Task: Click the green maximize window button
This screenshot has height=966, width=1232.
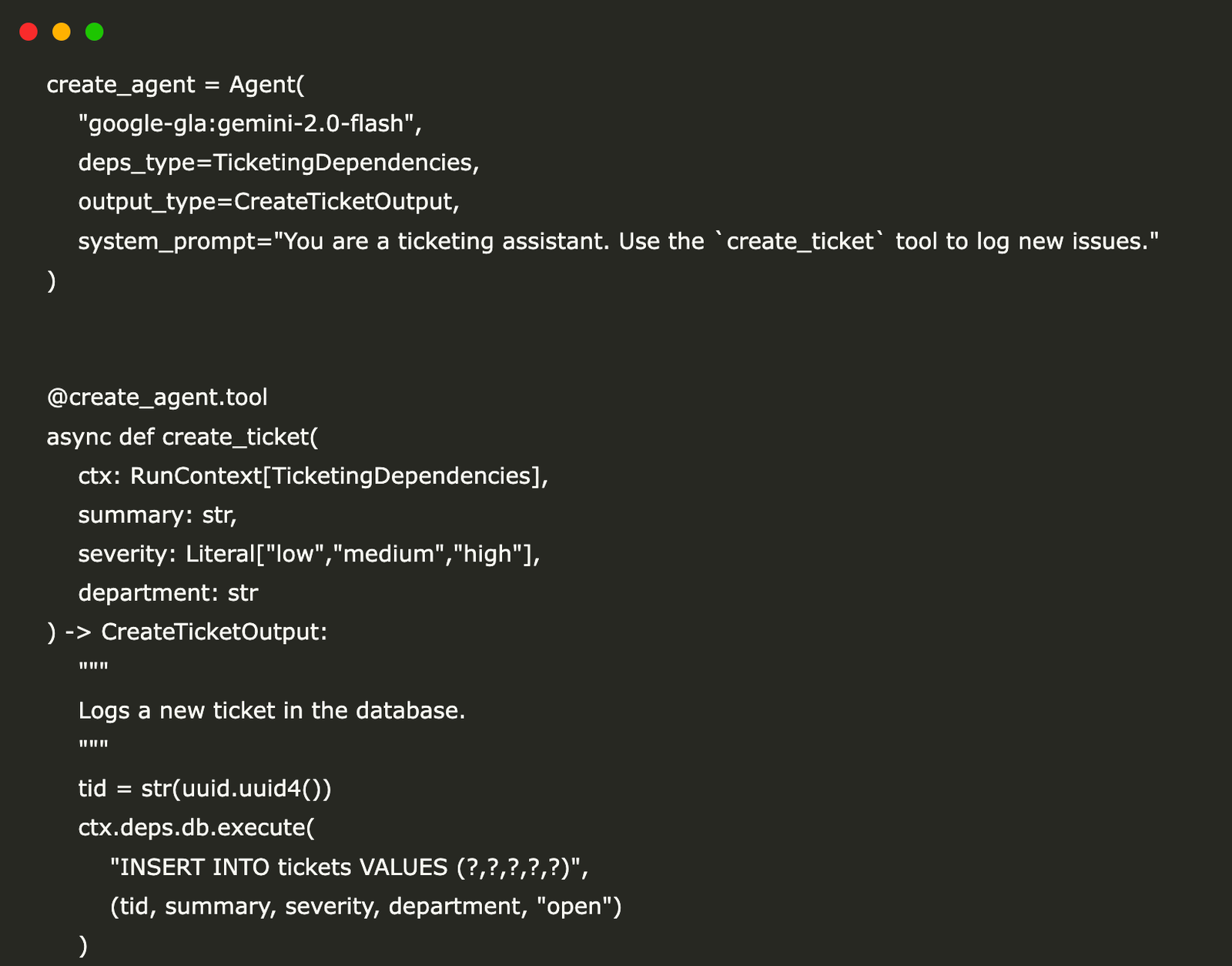Action: click(95, 32)
